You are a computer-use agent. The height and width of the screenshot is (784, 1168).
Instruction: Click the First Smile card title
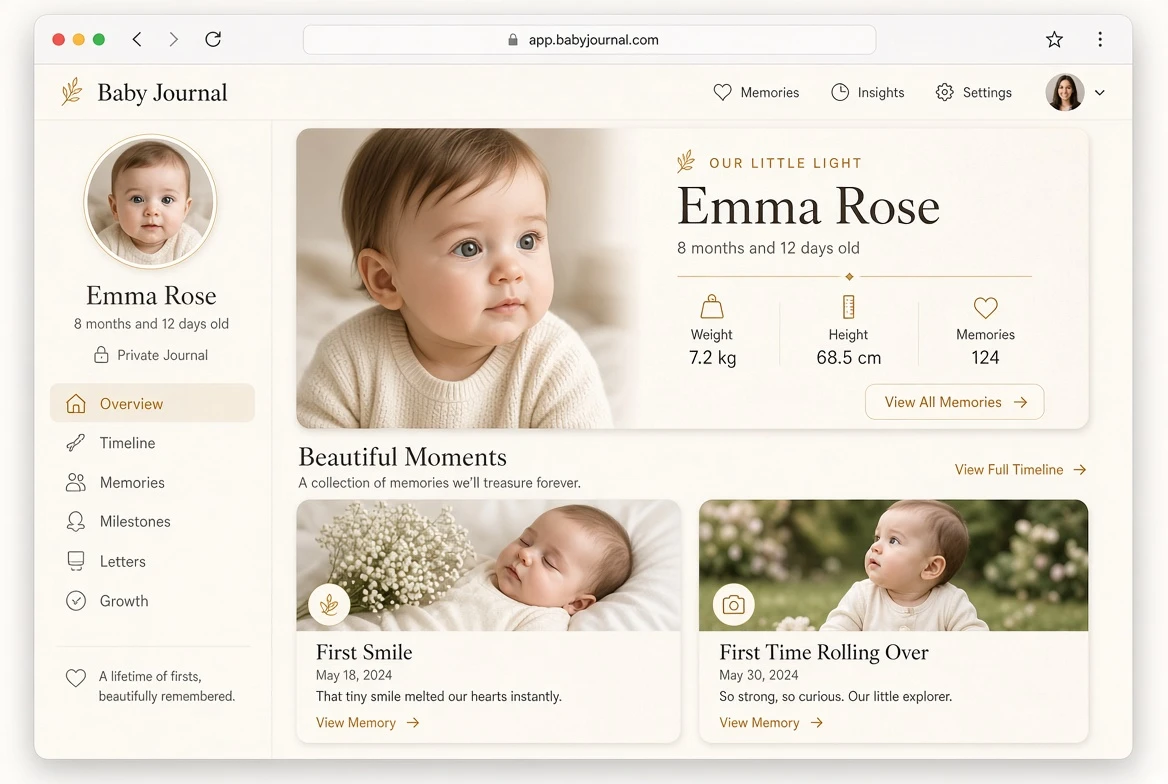coord(364,652)
